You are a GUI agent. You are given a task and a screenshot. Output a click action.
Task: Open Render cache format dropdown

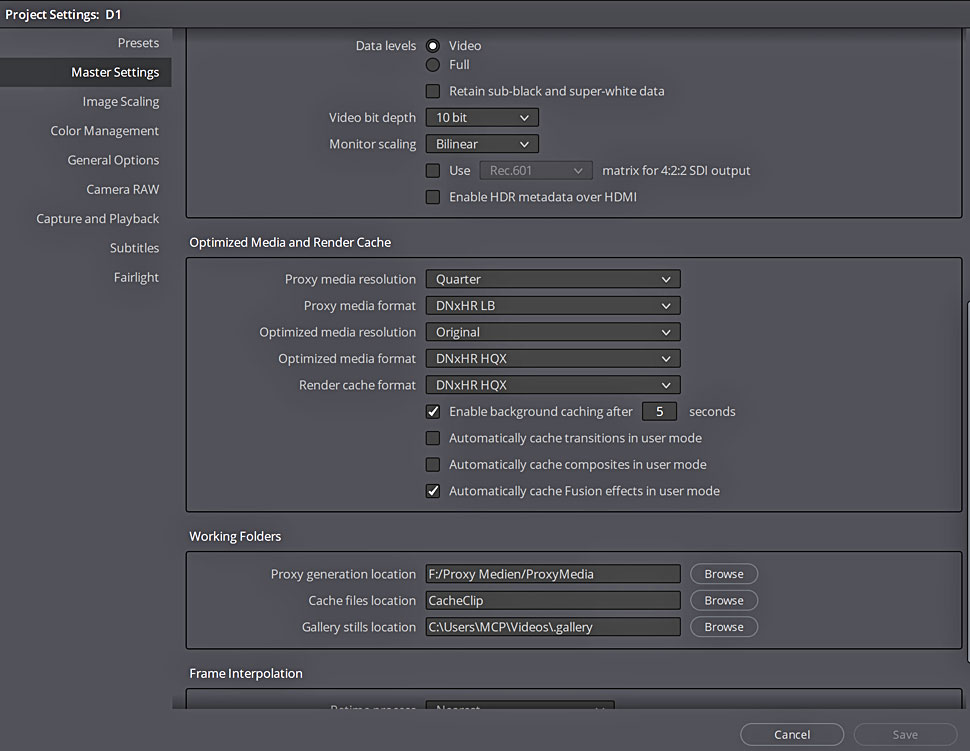pos(552,385)
